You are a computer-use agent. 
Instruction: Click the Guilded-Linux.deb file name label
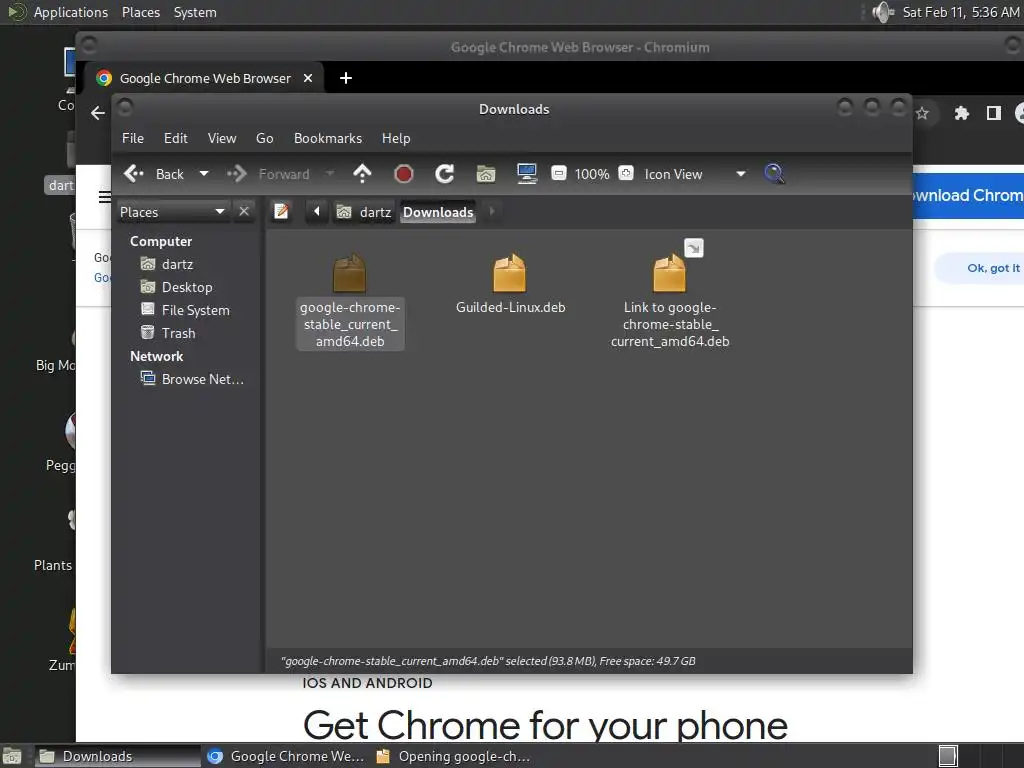[x=511, y=308]
